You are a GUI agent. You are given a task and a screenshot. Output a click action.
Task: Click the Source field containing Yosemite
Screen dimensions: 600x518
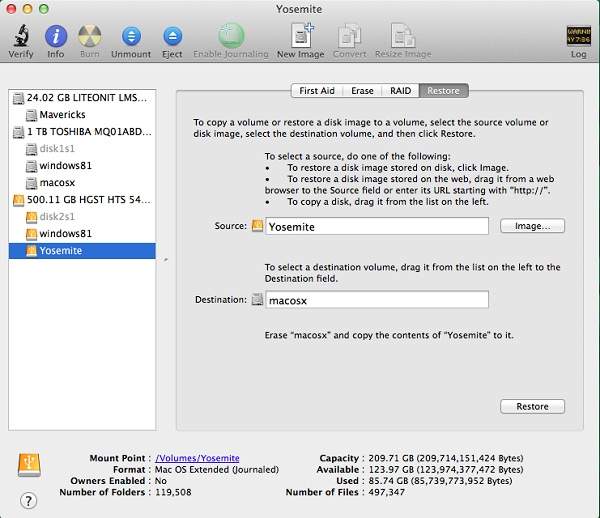click(x=377, y=227)
